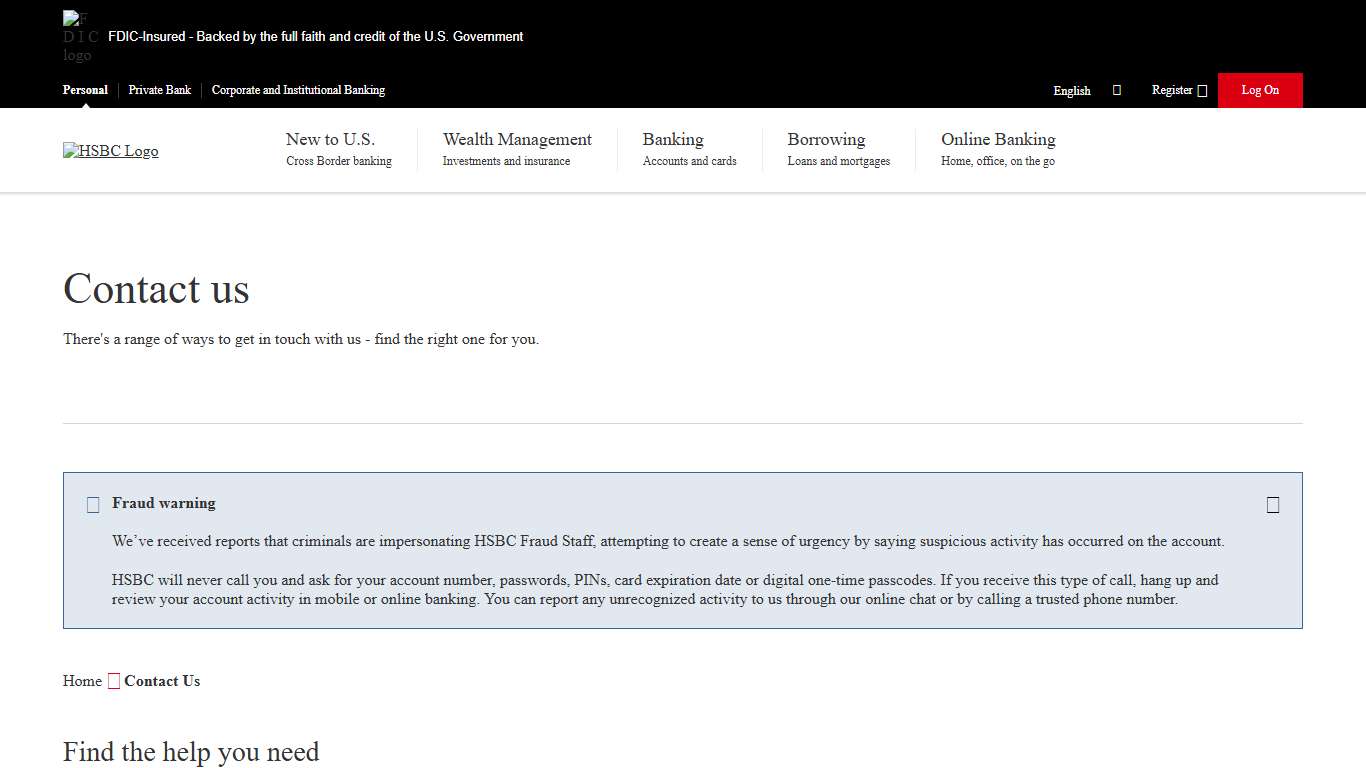
Task: Click the Home breadcrumb link
Action: [x=82, y=680]
